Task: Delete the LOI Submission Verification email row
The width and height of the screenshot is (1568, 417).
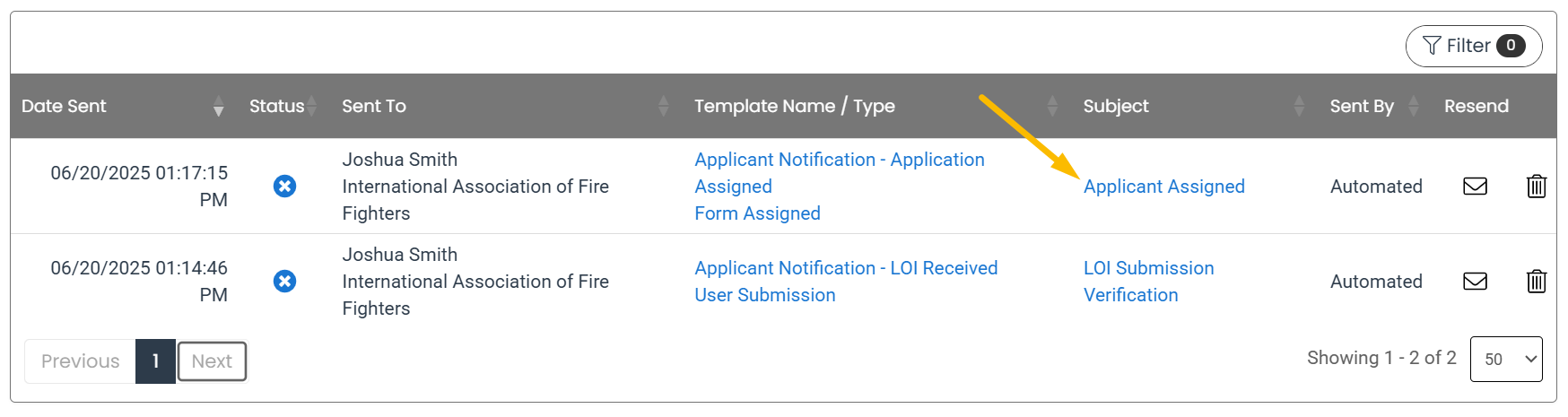Action: point(1536,281)
